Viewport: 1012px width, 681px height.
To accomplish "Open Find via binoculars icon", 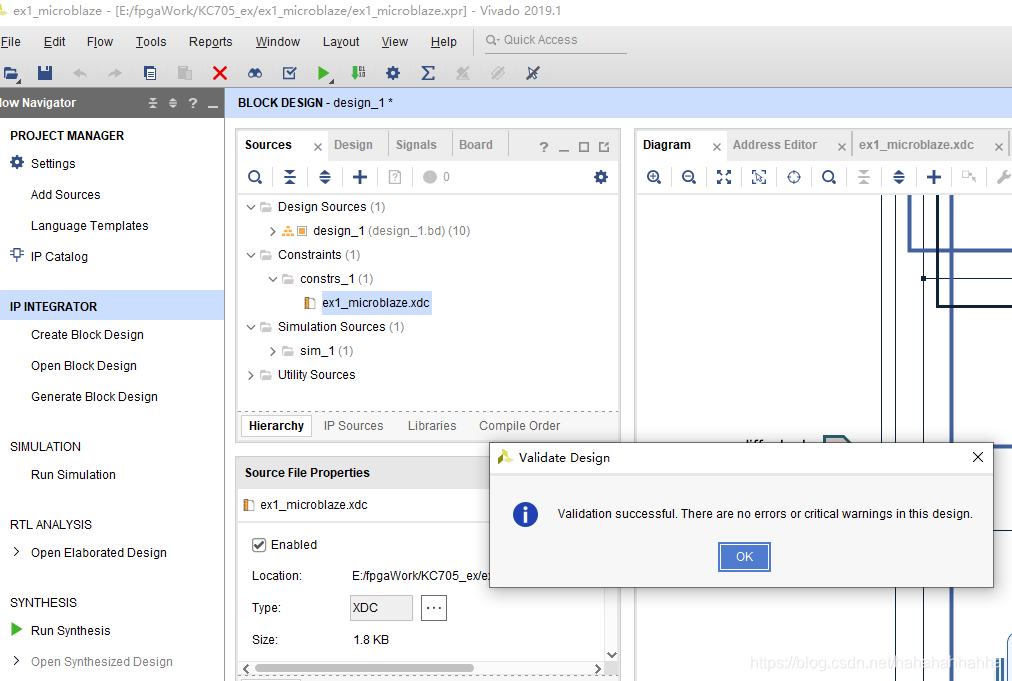I will [x=255, y=73].
